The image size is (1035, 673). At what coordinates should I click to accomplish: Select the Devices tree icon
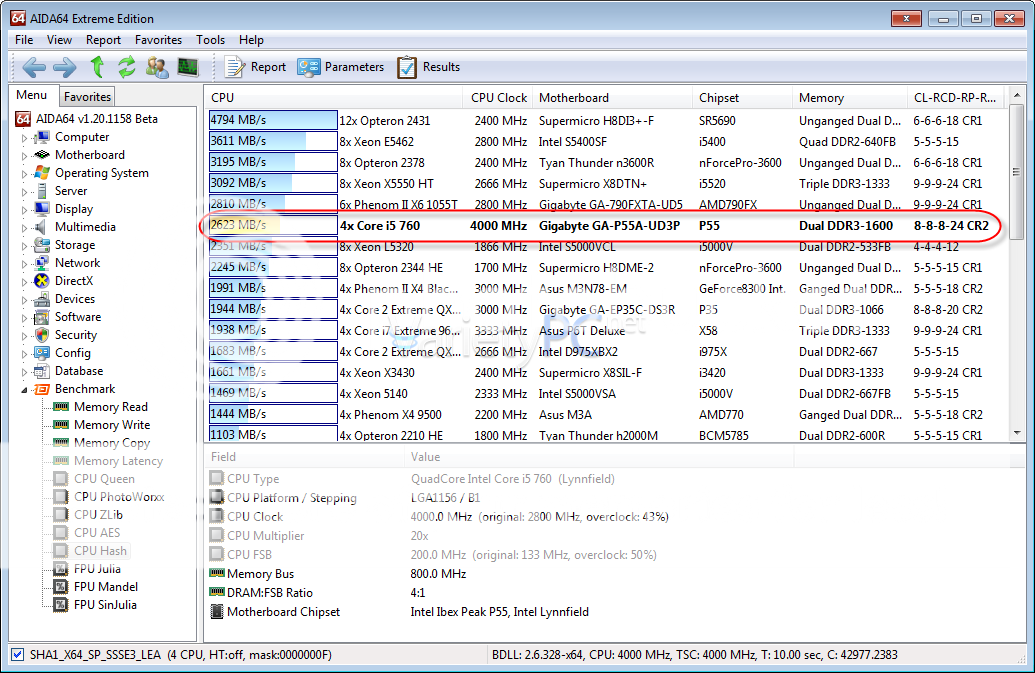(x=42, y=299)
